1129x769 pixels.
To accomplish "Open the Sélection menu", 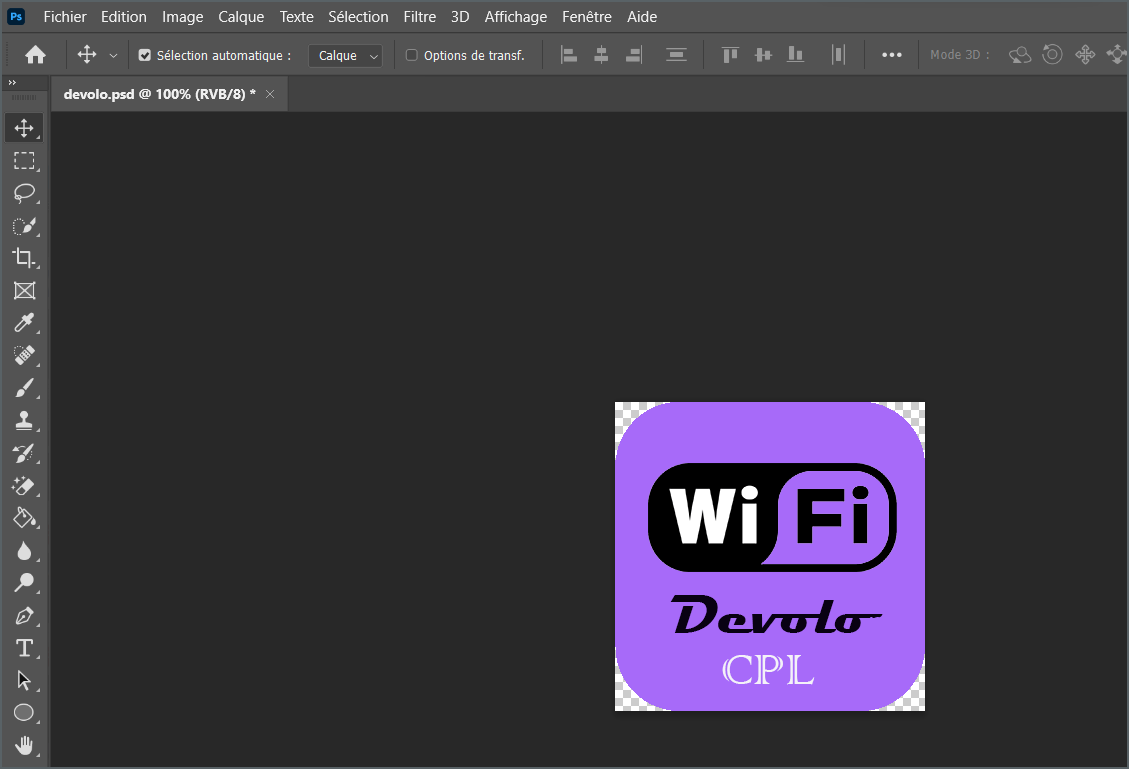I will (x=358, y=17).
